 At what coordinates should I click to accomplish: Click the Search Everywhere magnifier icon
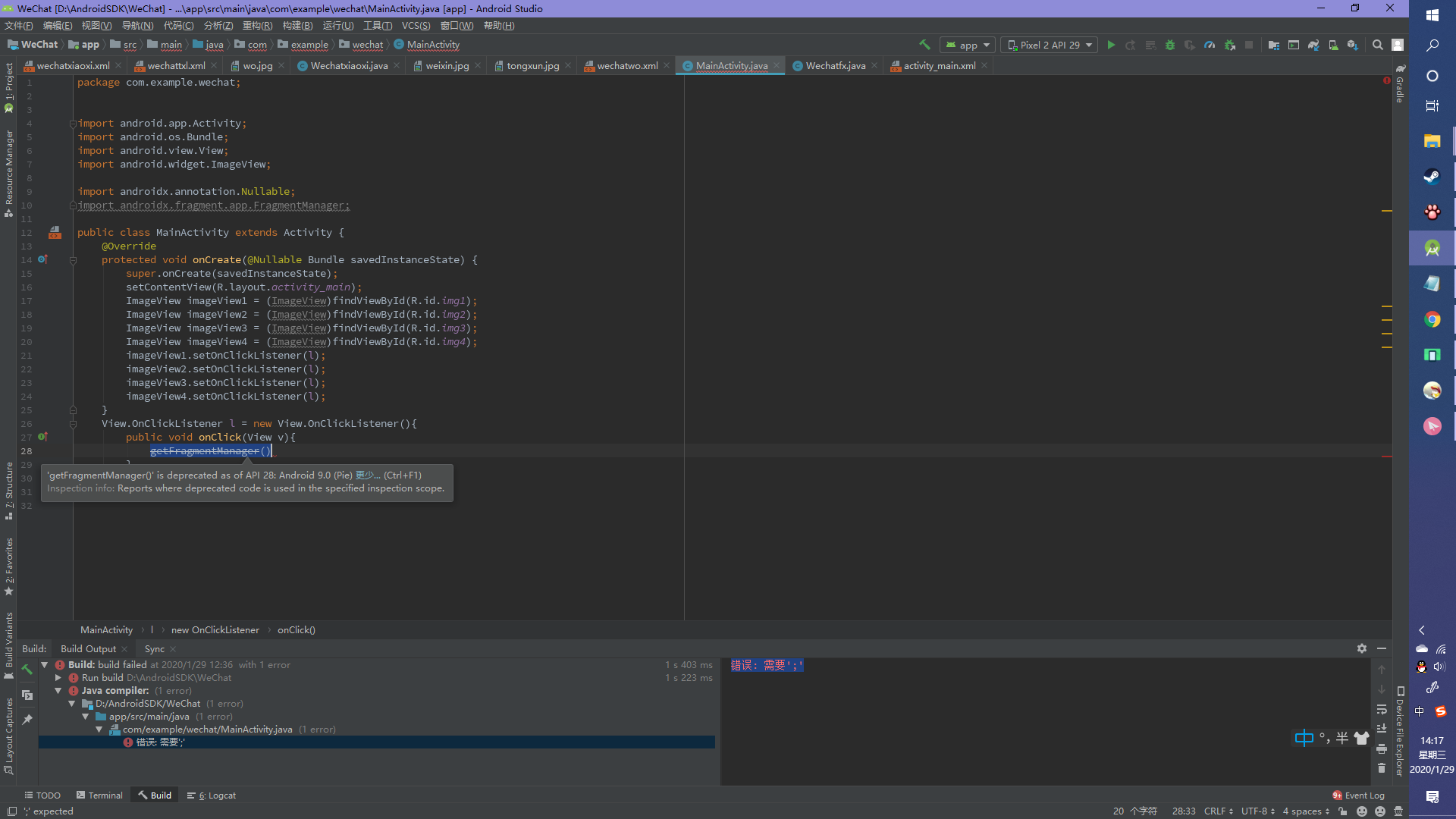tap(1378, 45)
